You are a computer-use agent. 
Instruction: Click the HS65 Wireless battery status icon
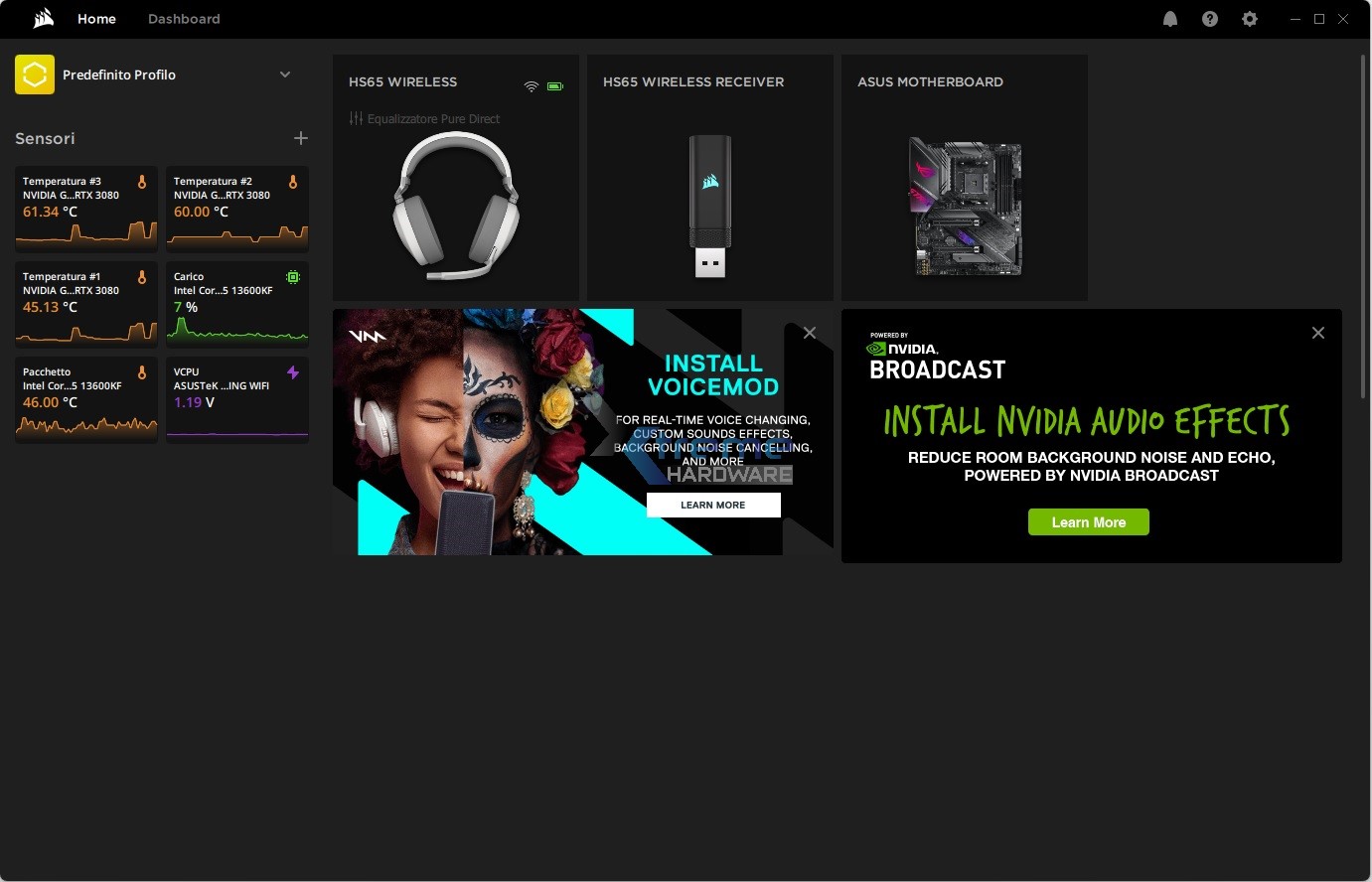[x=555, y=86]
